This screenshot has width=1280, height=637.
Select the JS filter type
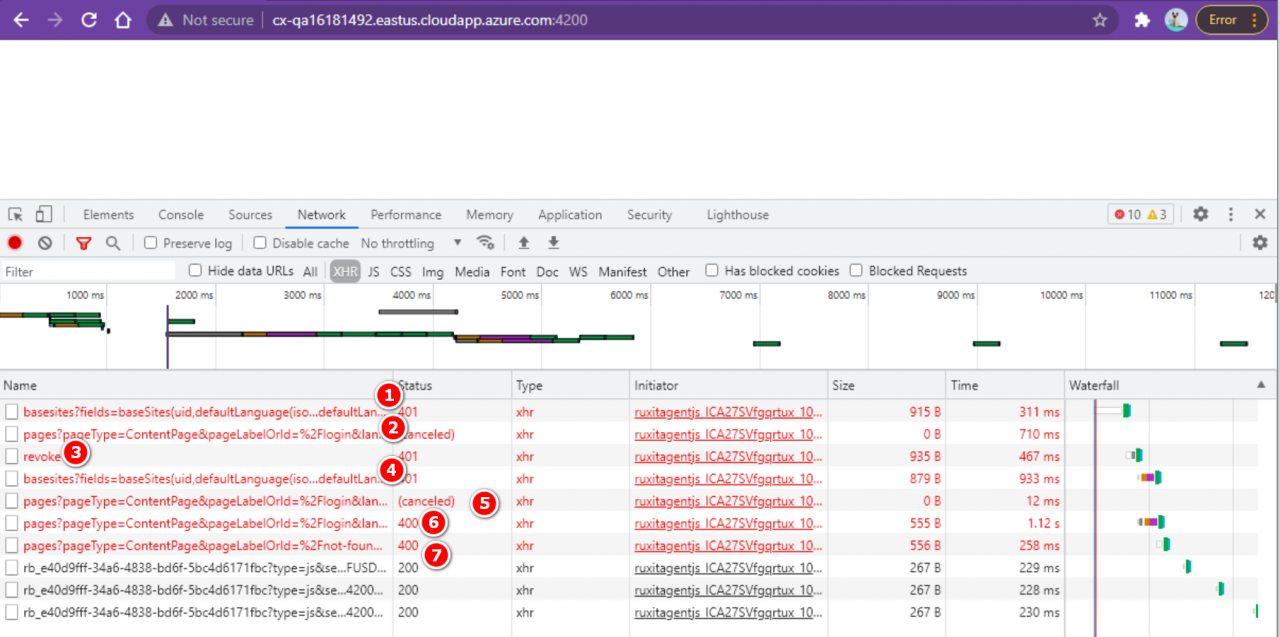point(373,272)
